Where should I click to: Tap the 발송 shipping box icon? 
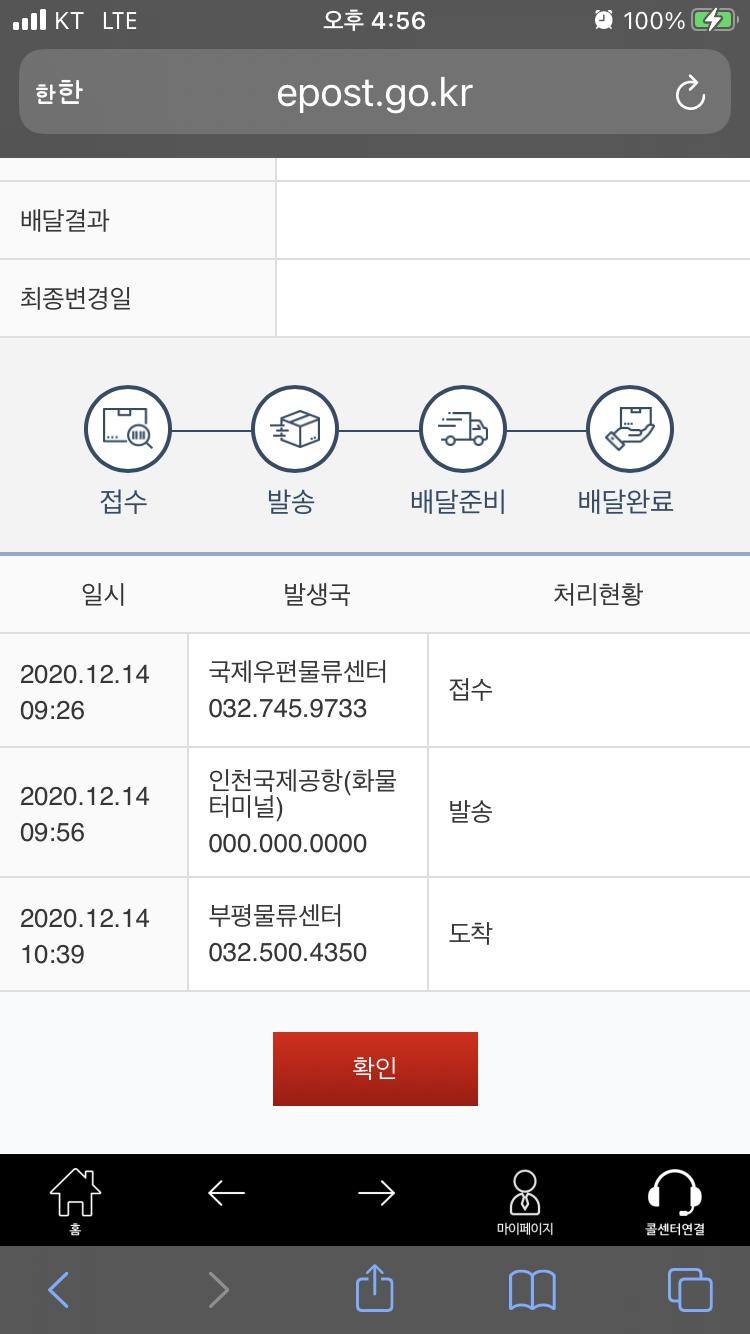click(x=294, y=429)
